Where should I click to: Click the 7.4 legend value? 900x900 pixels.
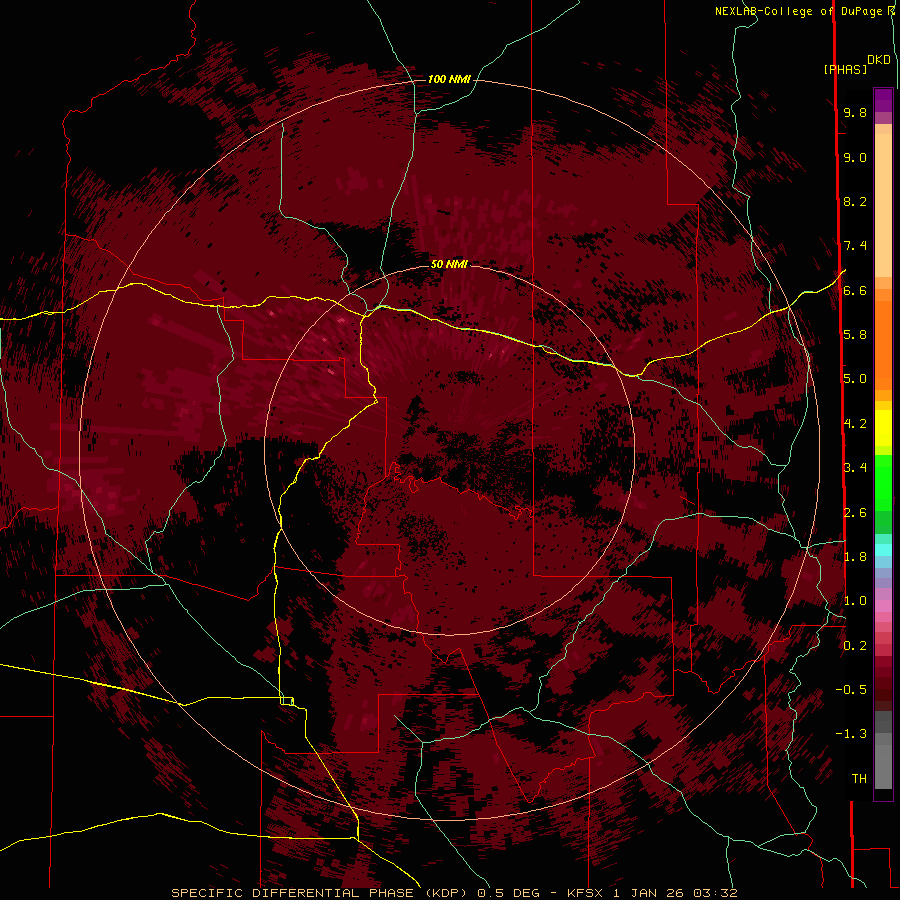[855, 246]
